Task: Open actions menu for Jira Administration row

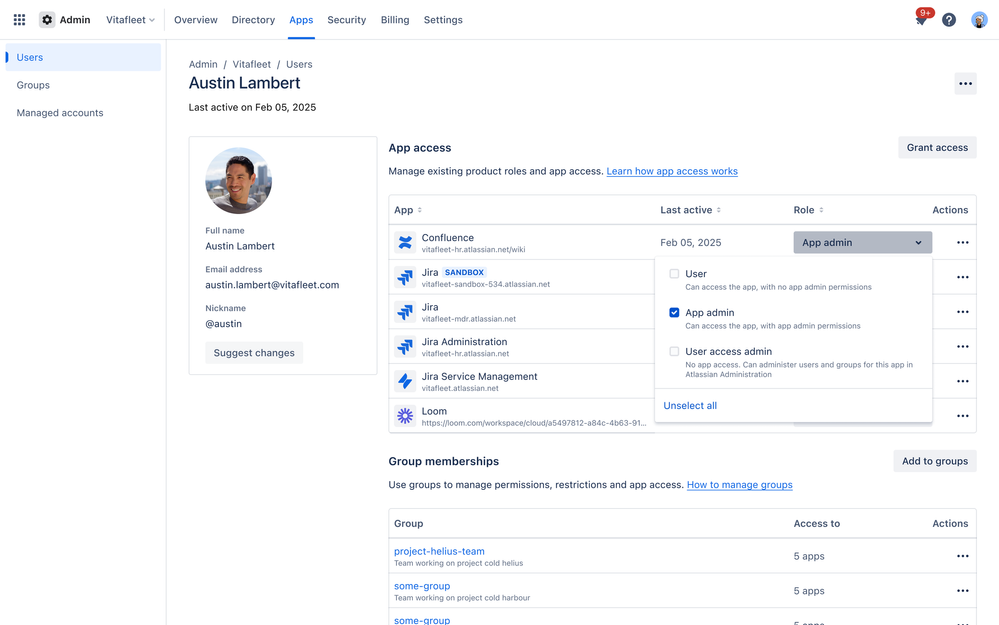Action: pos(963,347)
